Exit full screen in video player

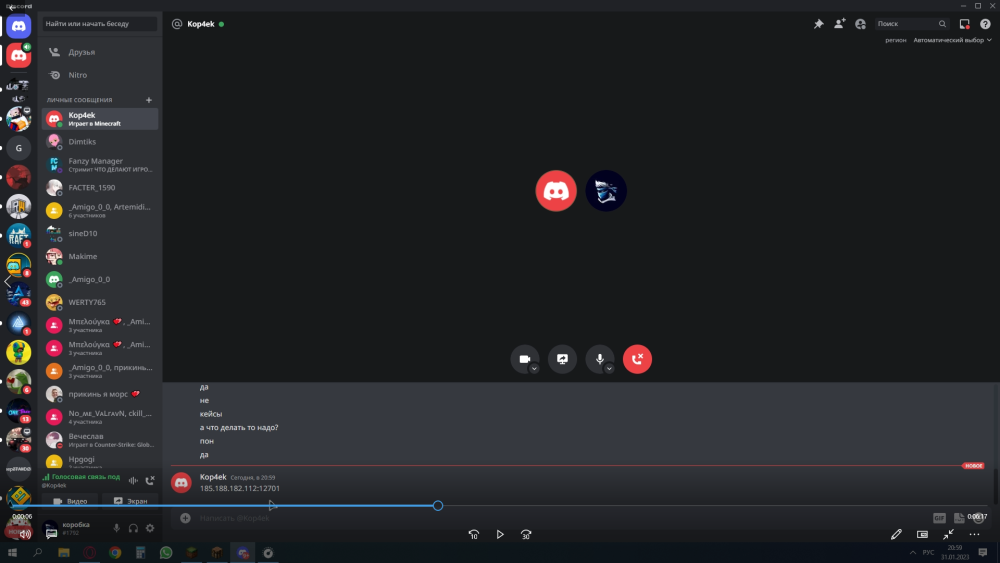coord(948,534)
